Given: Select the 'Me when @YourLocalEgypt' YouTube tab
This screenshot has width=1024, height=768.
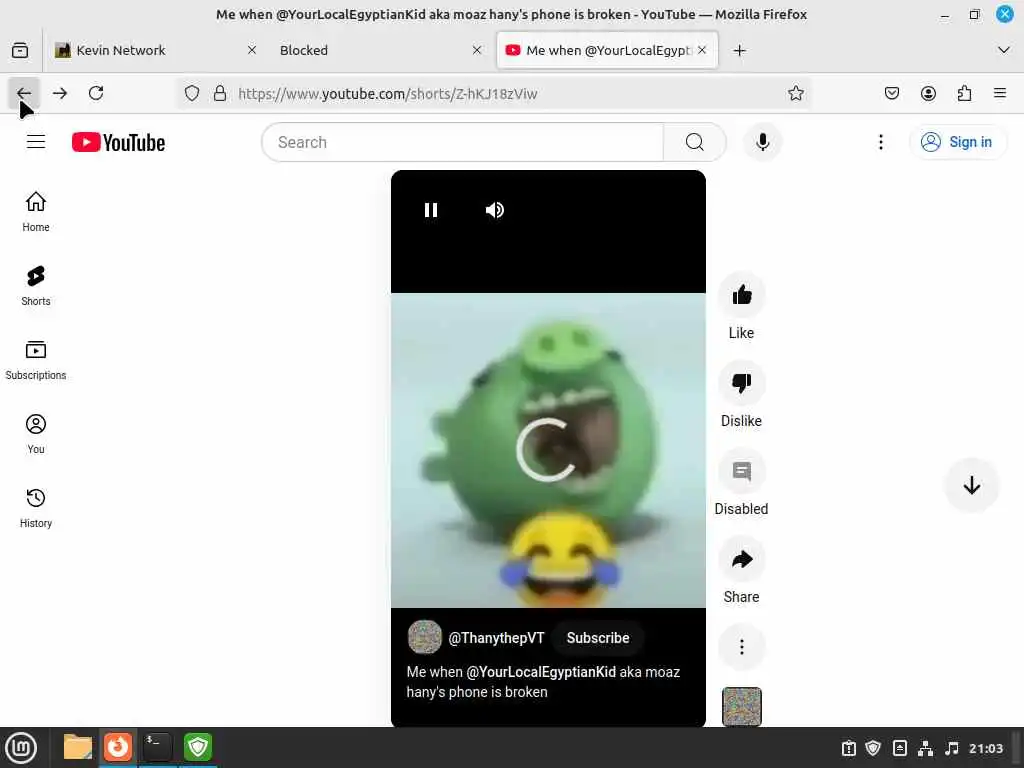Looking at the screenshot, I should [x=607, y=50].
